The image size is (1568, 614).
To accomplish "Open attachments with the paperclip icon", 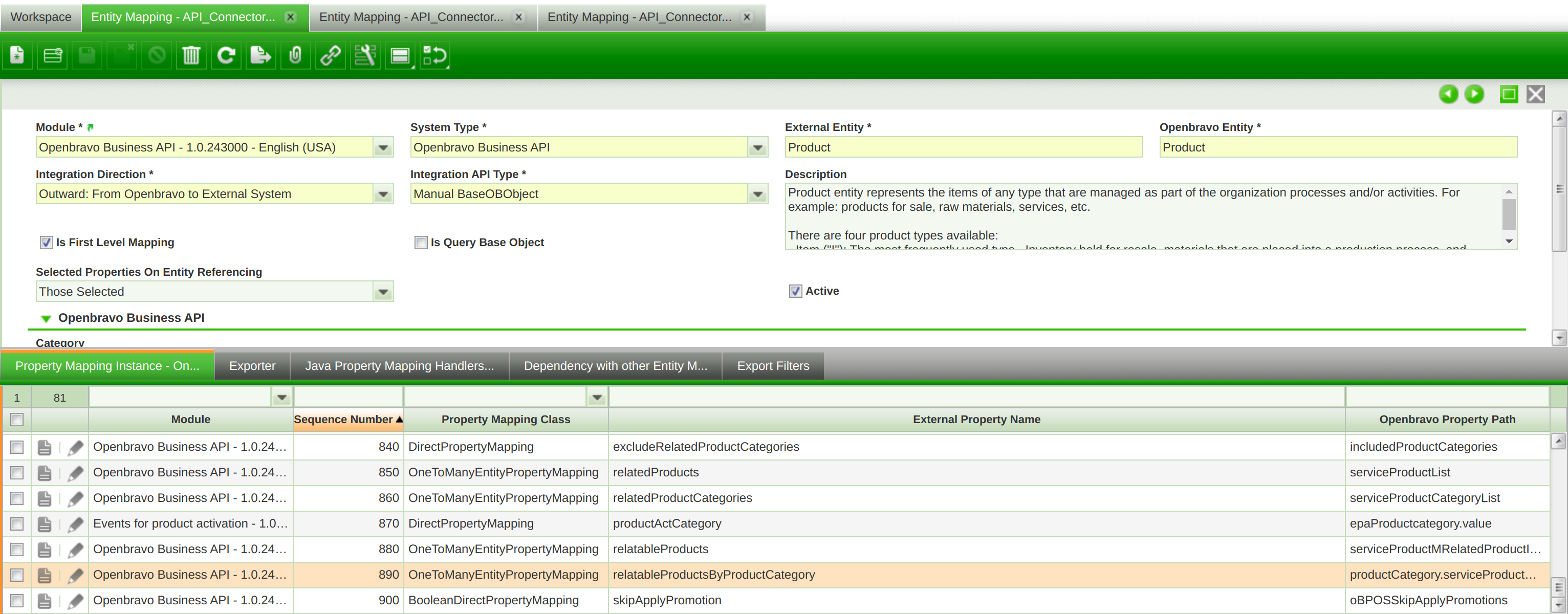I will (296, 56).
